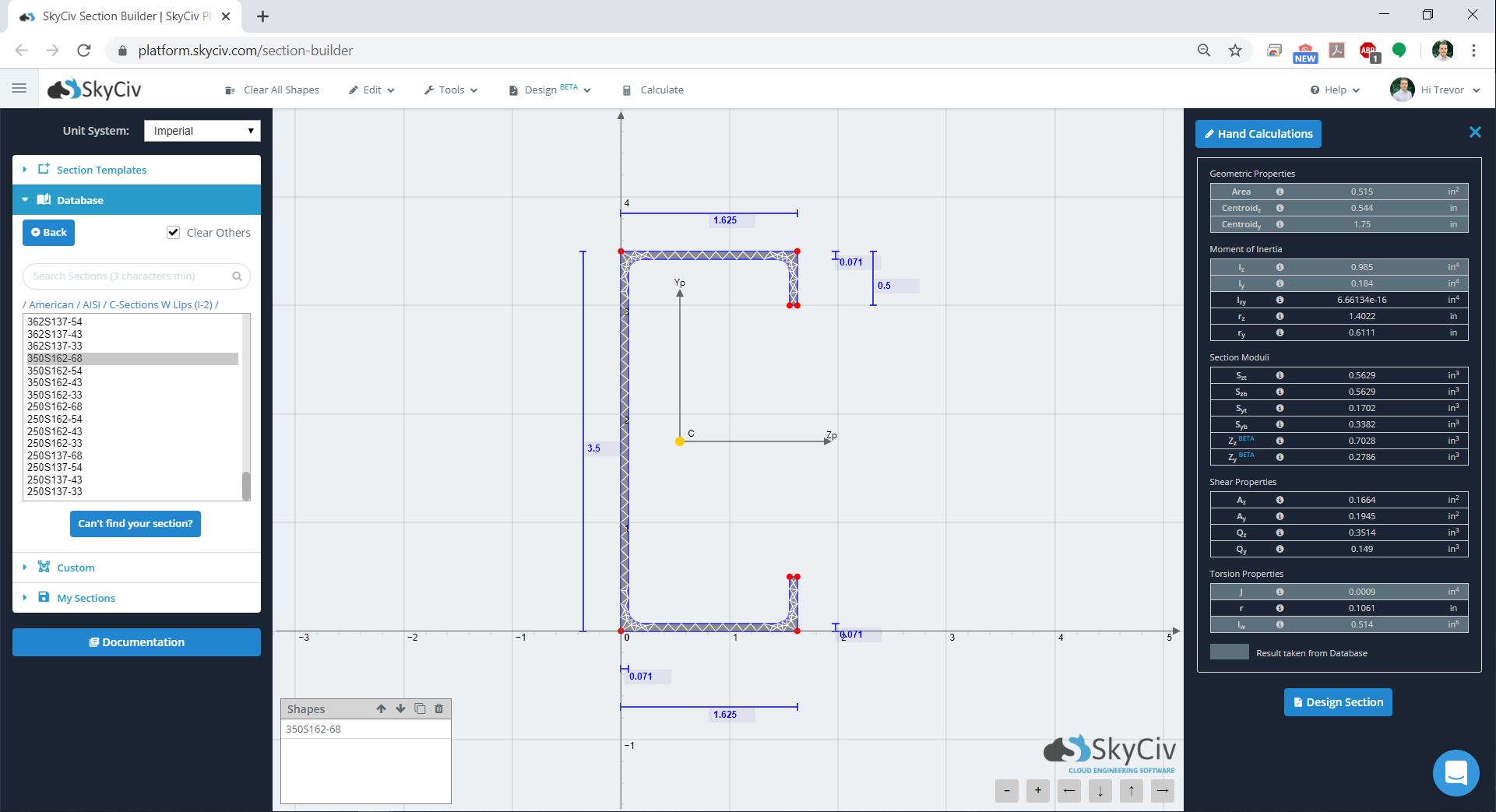Open the Hi Trevor account dropdown

click(1434, 90)
